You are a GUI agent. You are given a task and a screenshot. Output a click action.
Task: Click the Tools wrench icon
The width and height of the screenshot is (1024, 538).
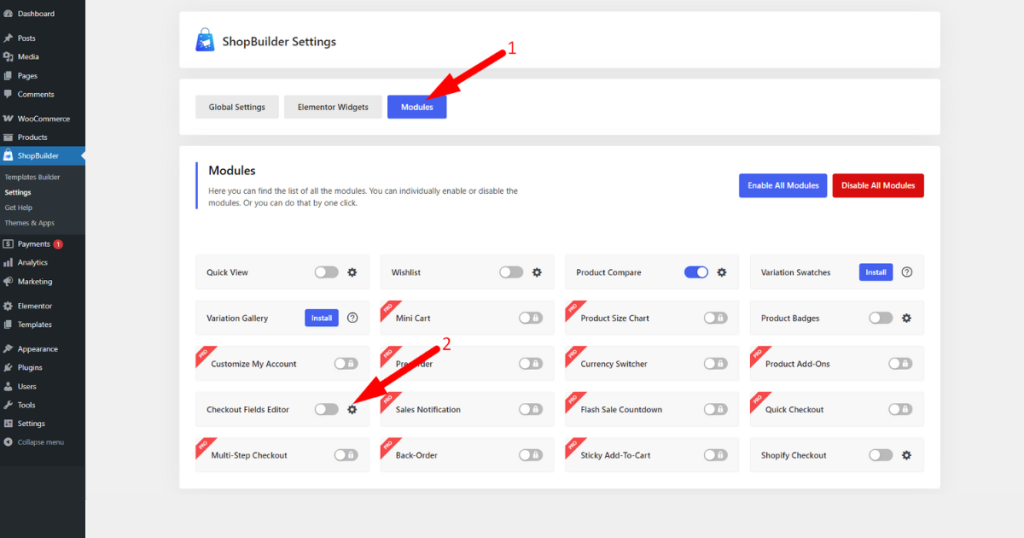8,405
